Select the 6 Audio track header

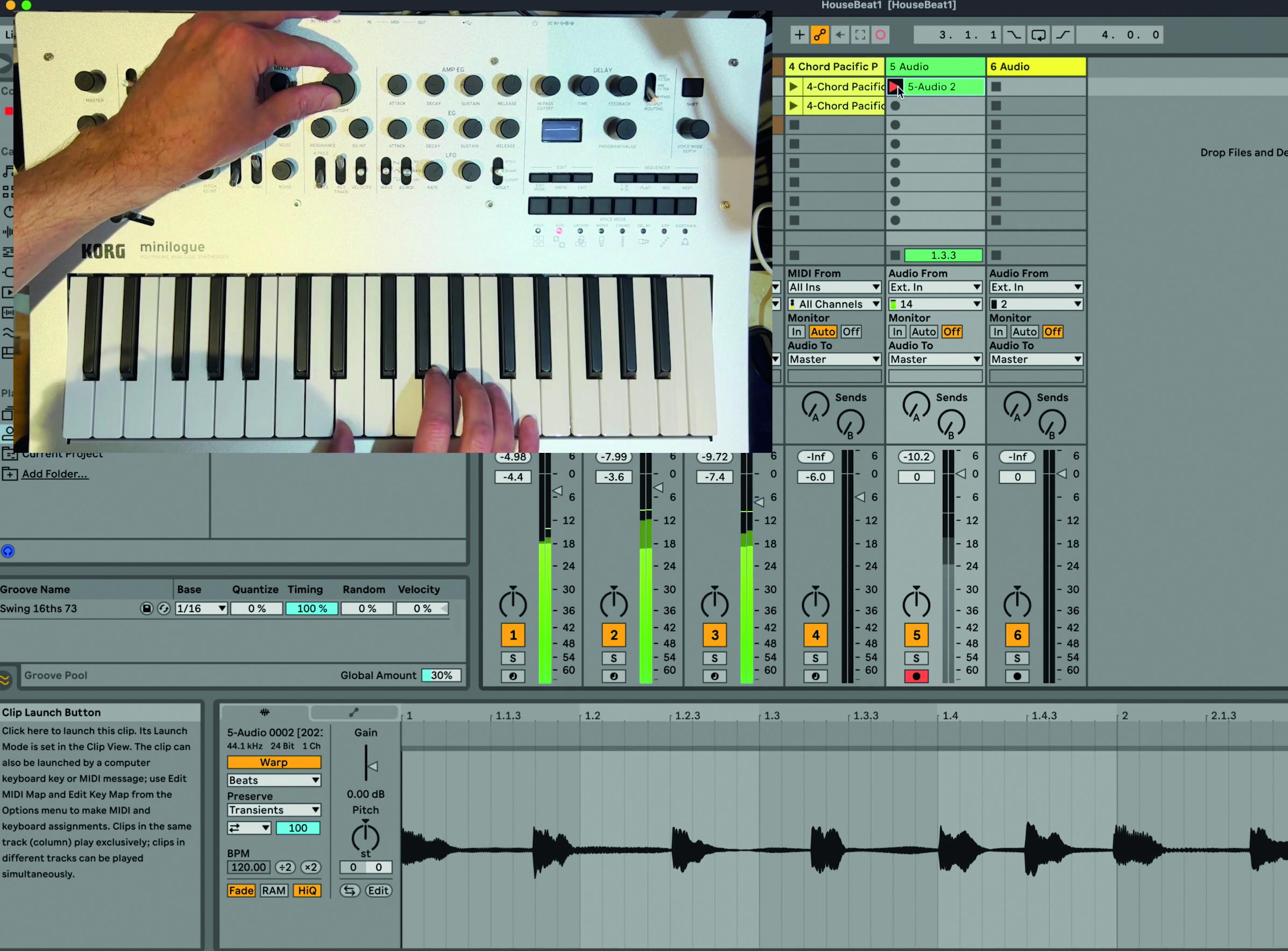(1036, 67)
